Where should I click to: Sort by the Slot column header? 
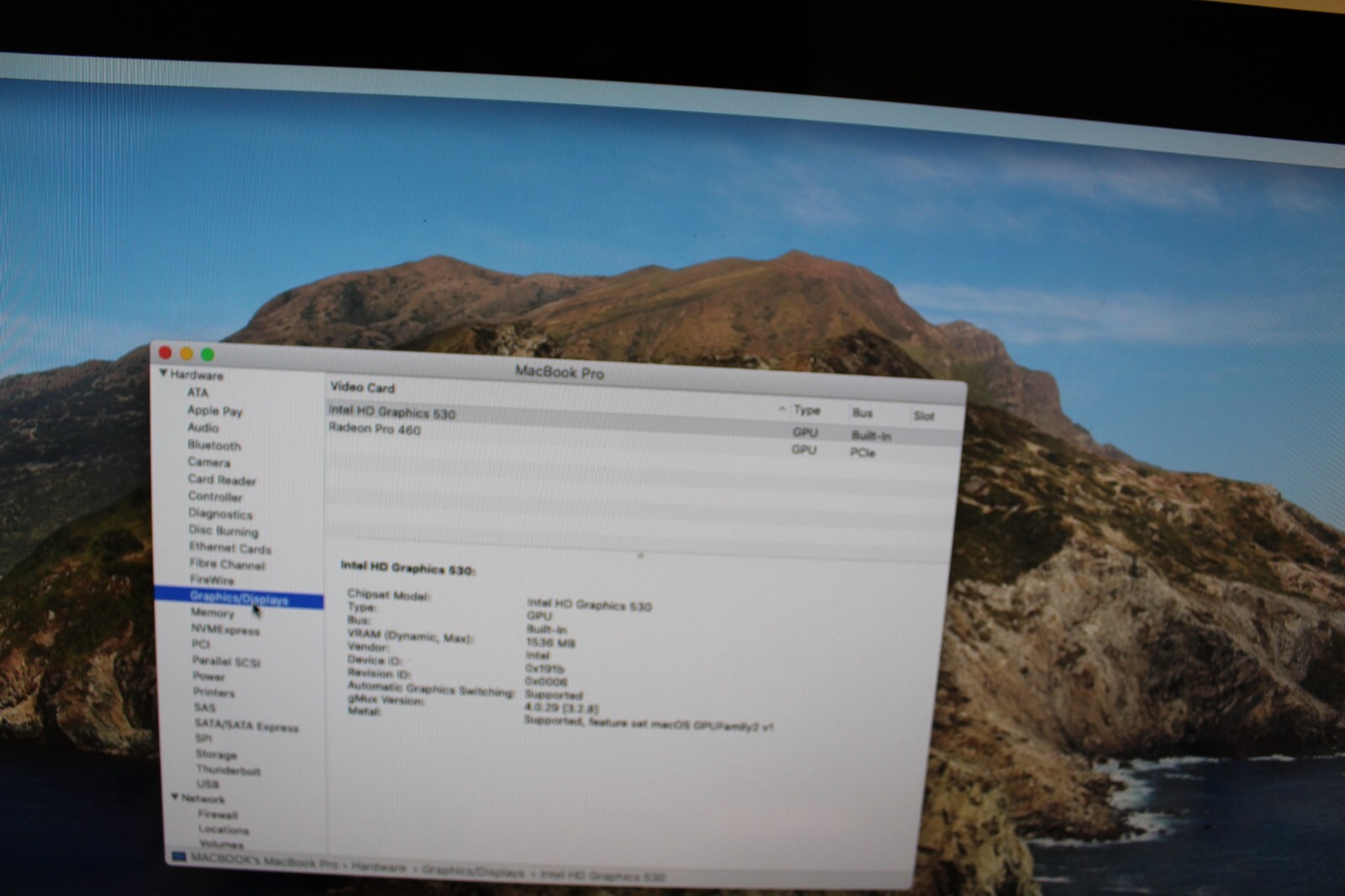(x=924, y=415)
